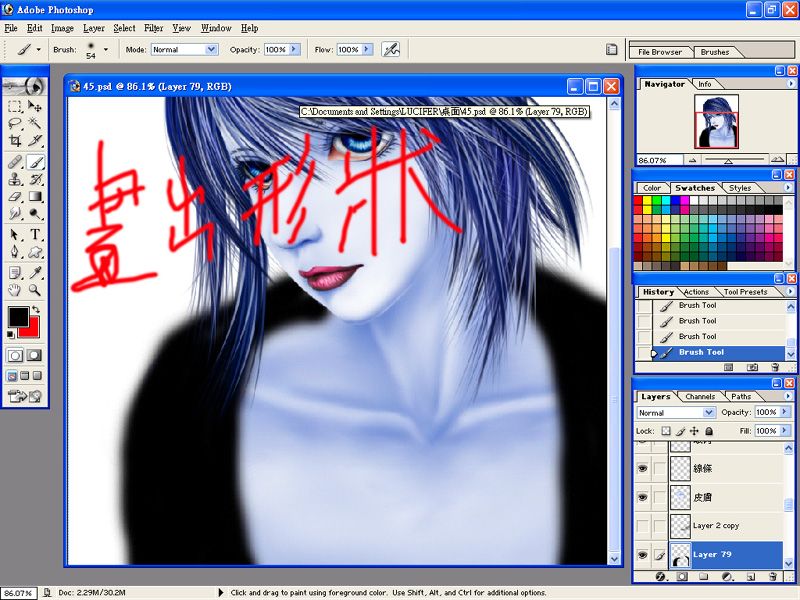This screenshot has height=600, width=800.
Task: Select the Lasso tool
Action: tap(15, 123)
